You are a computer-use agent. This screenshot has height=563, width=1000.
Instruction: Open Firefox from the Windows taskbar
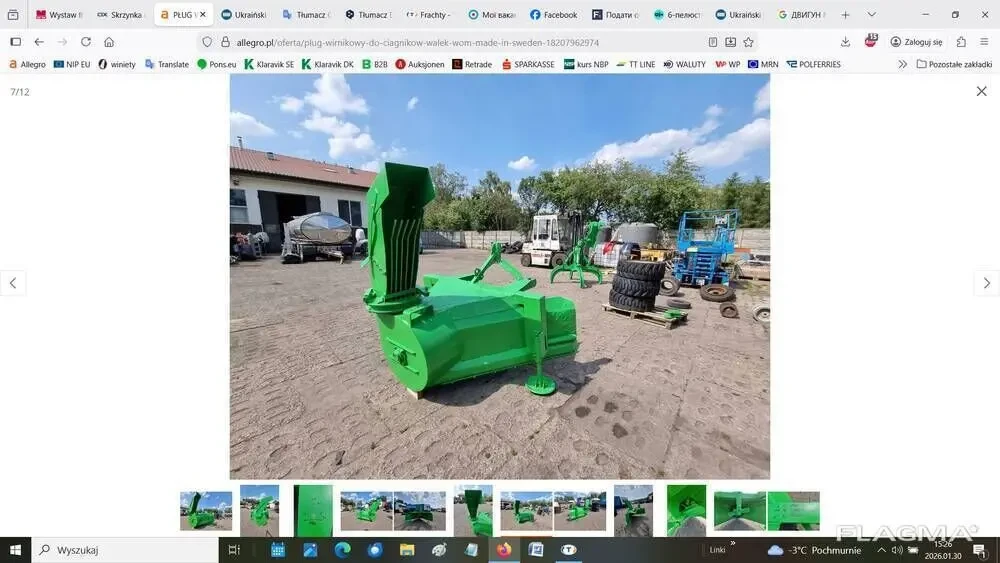click(x=503, y=550)
